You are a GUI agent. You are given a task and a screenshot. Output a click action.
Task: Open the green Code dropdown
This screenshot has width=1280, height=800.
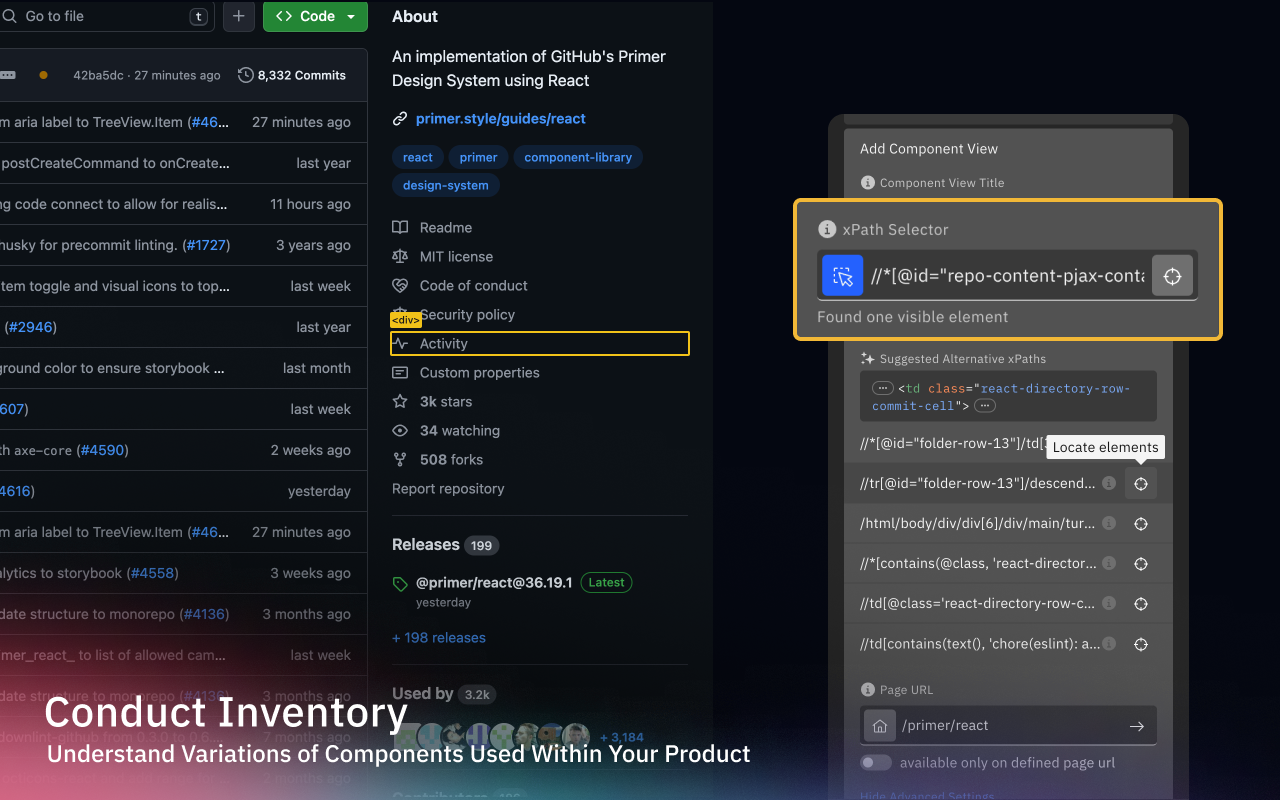tap(315, 16)
